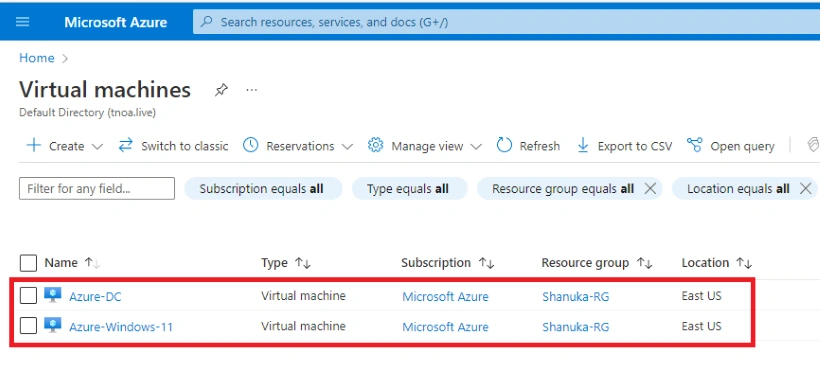This screenshot has width=820, height=375.
Task: Remove the Location equals all filter
Action: click(x=806, y=188)
